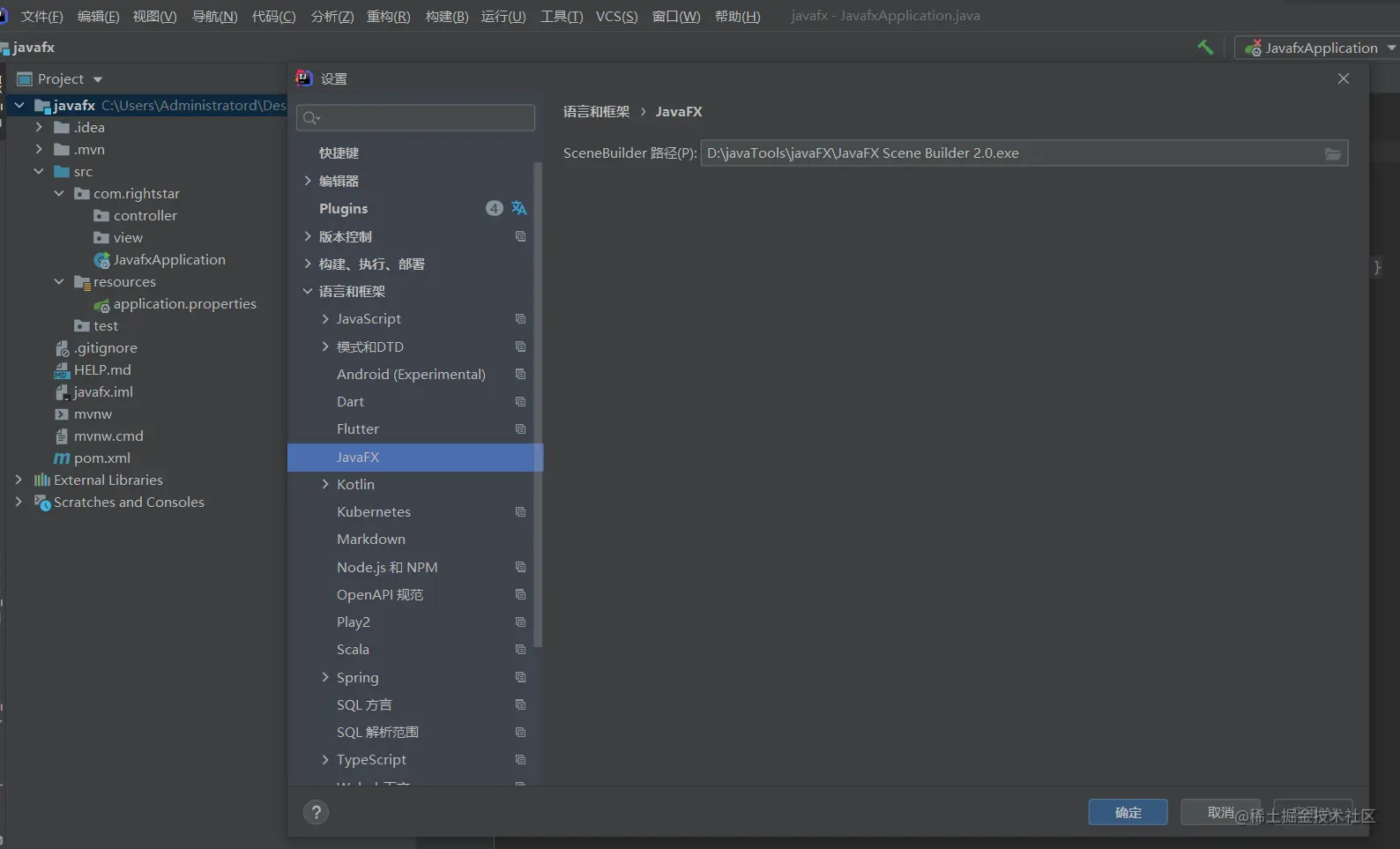Click the browse folder icon for SceneBuilder path

pos(1333,153)
